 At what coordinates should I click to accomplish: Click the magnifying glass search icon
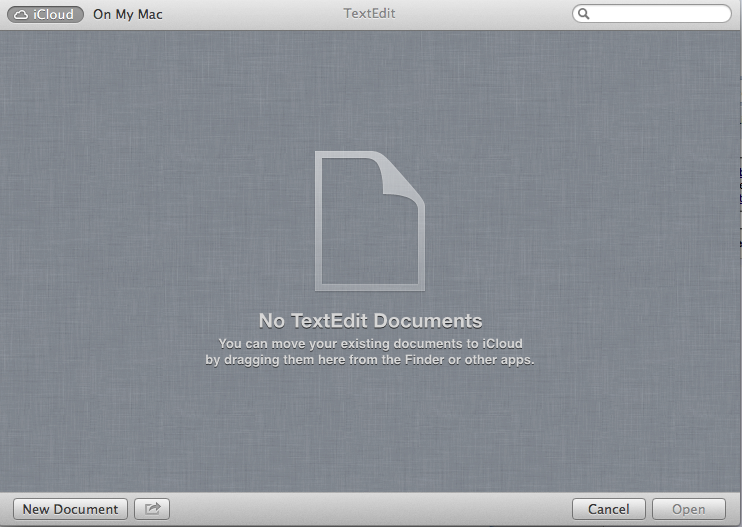584,14
